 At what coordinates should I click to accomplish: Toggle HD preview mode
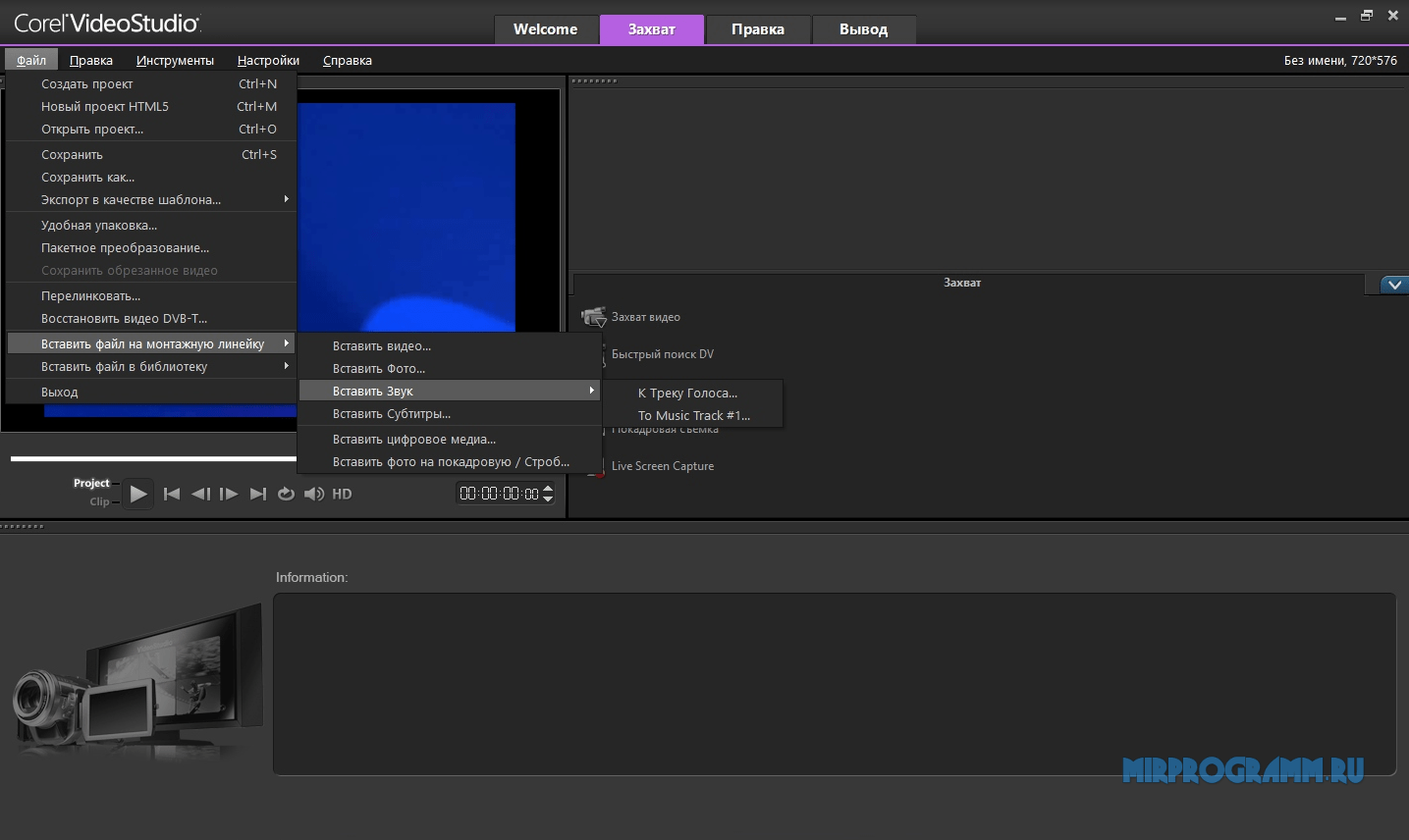point(342,494)
